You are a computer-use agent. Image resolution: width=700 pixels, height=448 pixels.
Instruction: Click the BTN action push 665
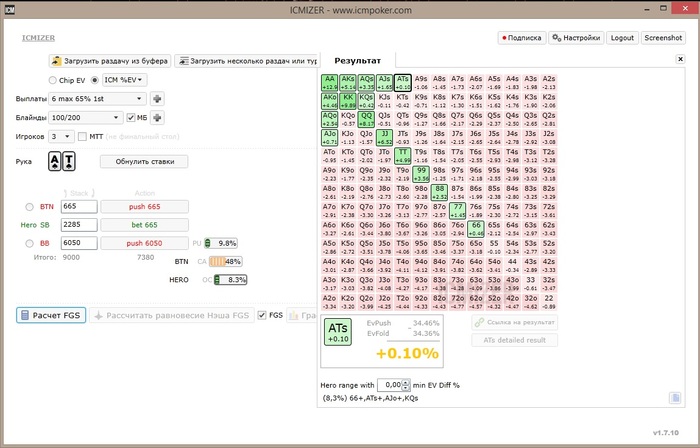tap(144, 207)
